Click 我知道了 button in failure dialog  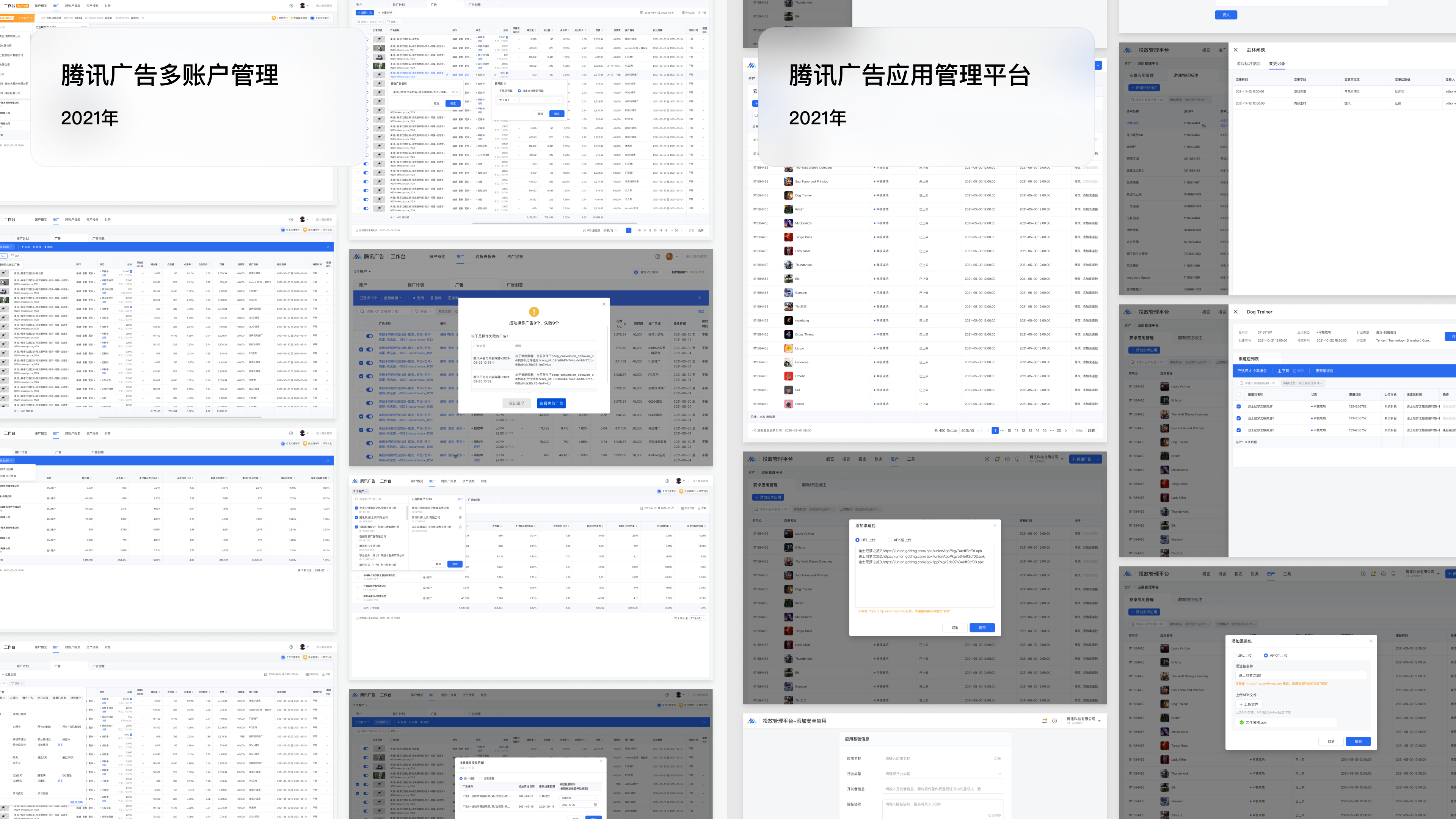pos(516,403)
